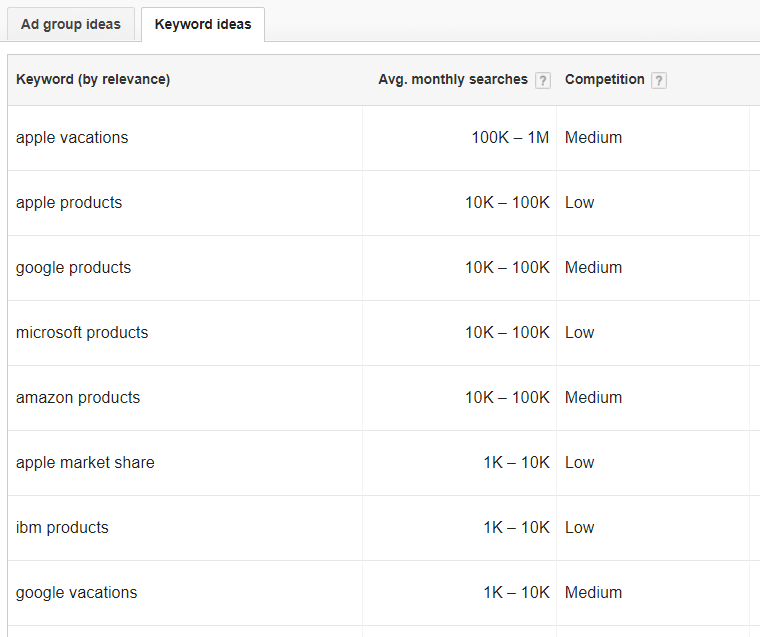The height and width of the screenshot is (637, 760).
Task: Click search volume for google vacations
Action: [x=517, y=592]
